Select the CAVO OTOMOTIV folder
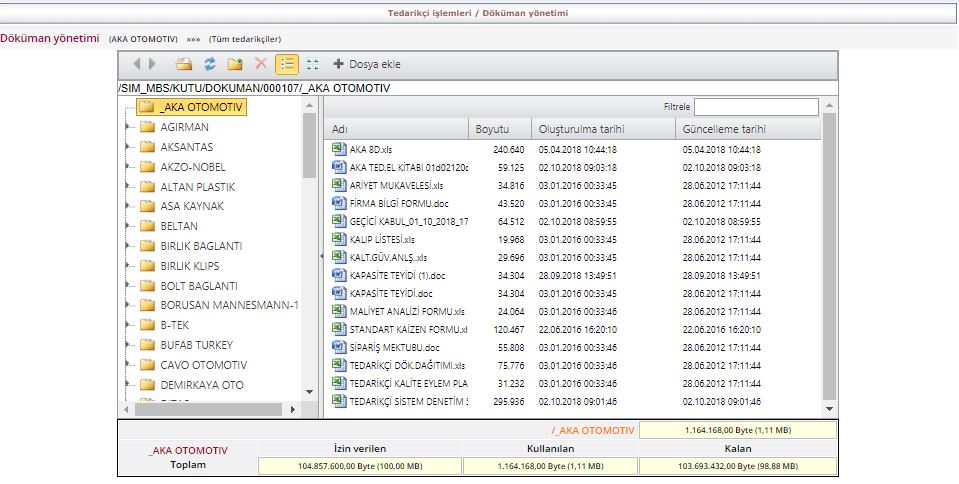This screenshot has width=959, height=484. pos(203,365)
